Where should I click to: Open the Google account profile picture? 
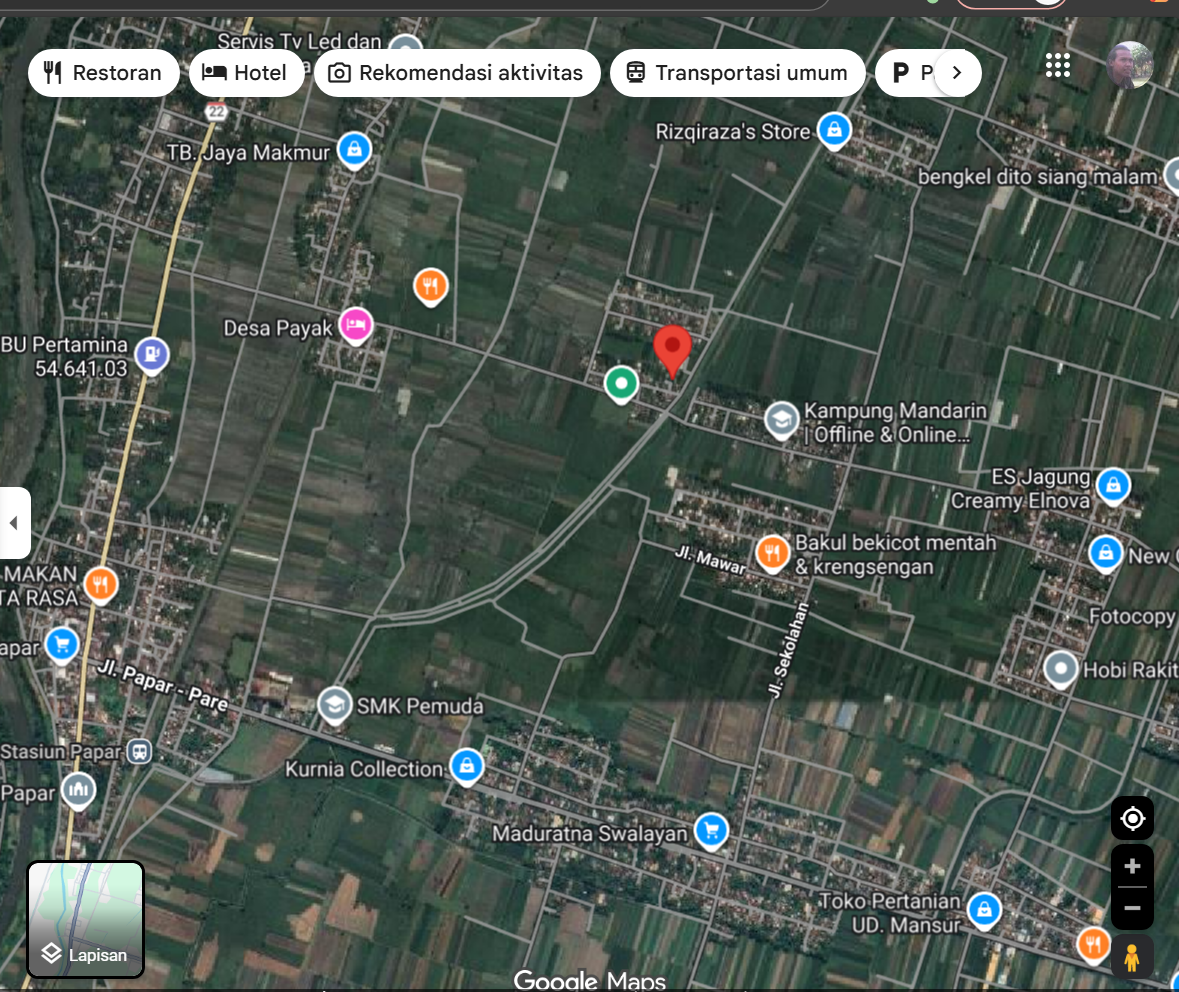pyautogui.click(x=1129, y=66)
